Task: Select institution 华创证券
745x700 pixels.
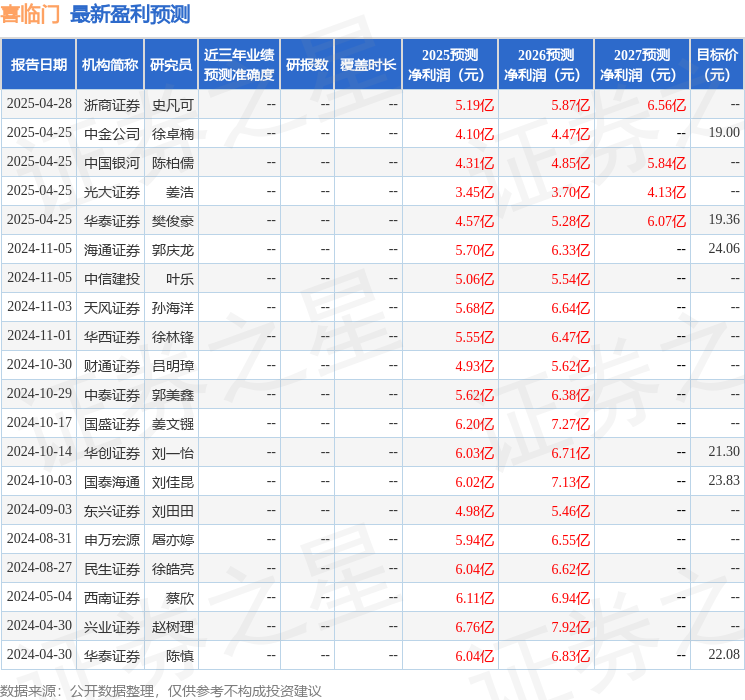Action: click(112, 453)
